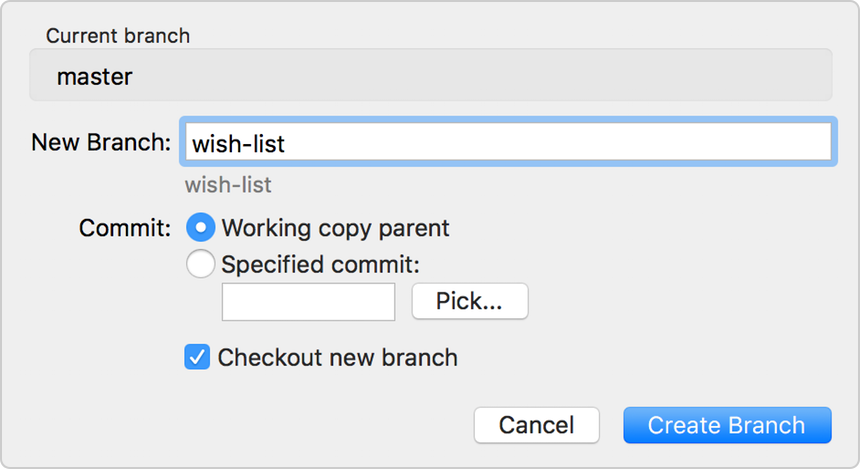Toggle the Checkout new branch checkbox
This screenshot has height=470, width=860.
tap(198, 357)
